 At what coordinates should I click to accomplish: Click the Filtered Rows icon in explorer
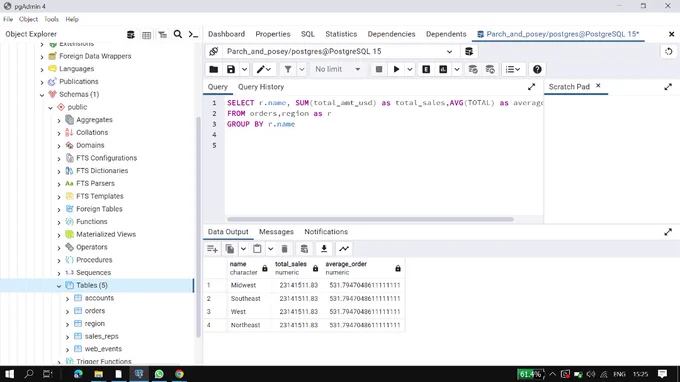pyautogui.click(x=163, y=34)
